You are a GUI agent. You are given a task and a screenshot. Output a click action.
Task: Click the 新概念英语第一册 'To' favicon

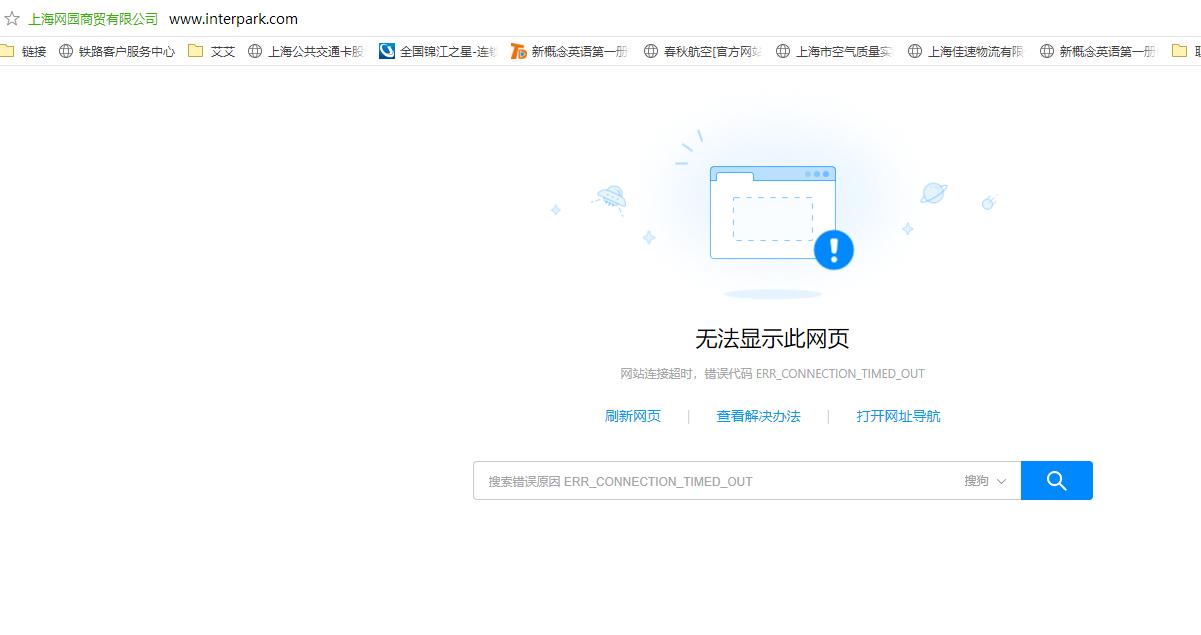519,50
